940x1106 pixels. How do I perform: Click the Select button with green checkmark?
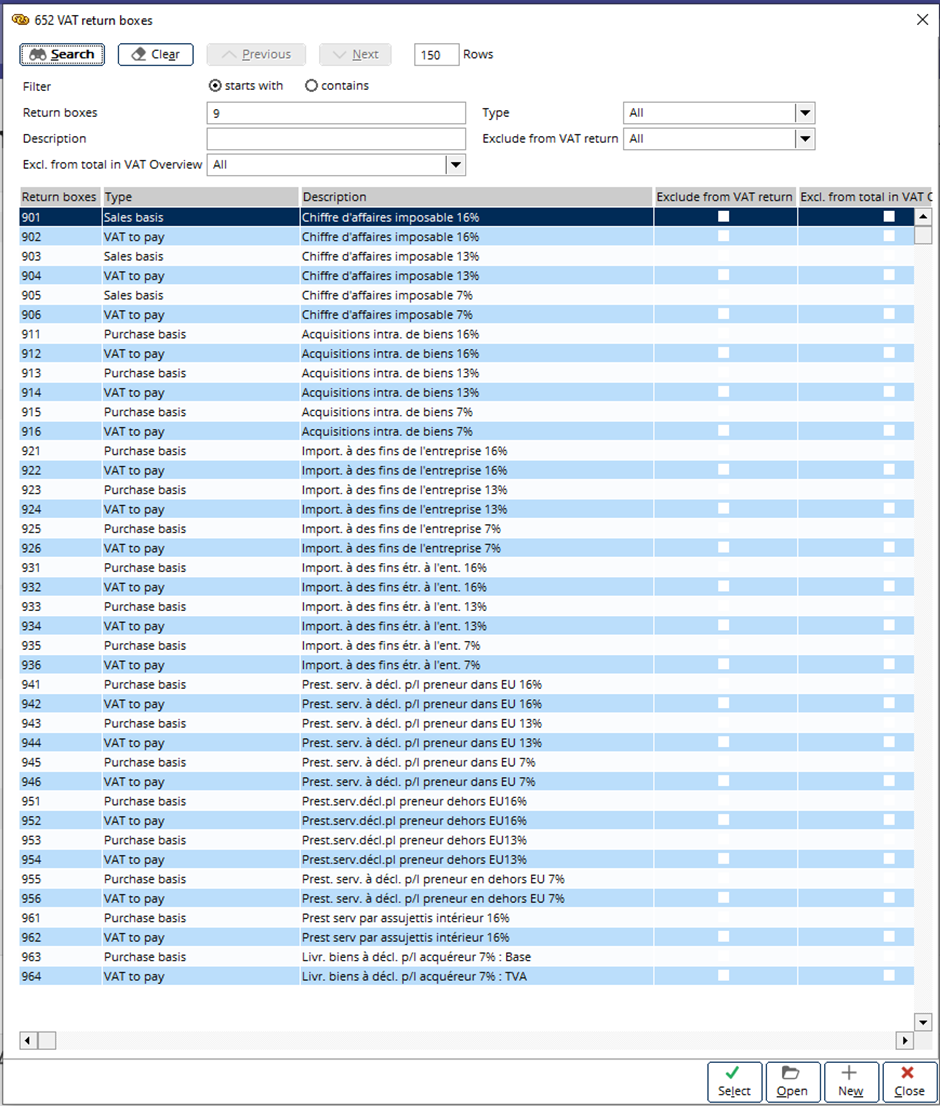(x=734, y=1081)
